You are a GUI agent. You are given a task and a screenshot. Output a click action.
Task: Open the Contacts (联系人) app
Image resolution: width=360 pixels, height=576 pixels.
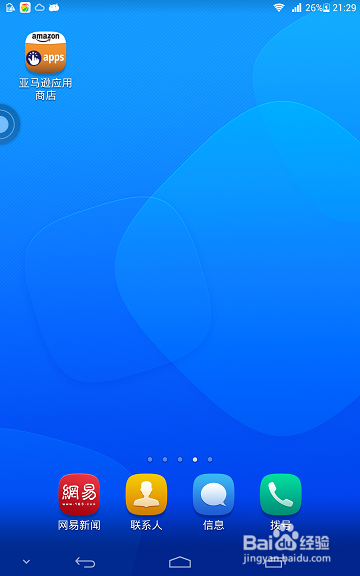(146, 494)
